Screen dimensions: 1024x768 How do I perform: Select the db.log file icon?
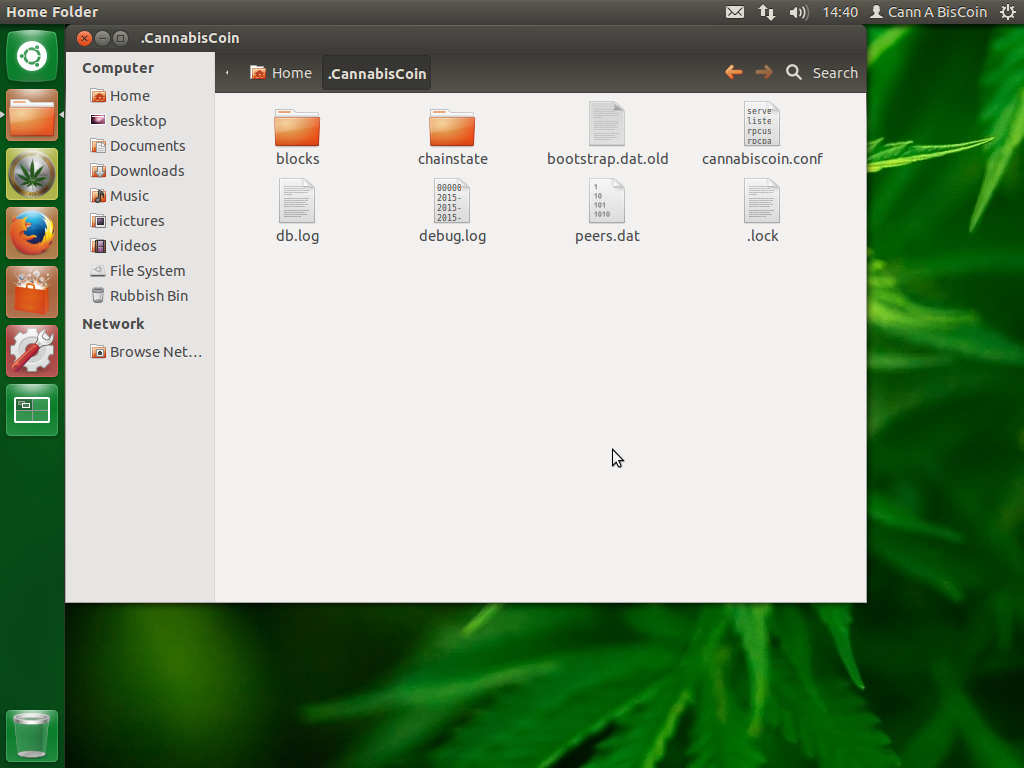coord(297,201)
